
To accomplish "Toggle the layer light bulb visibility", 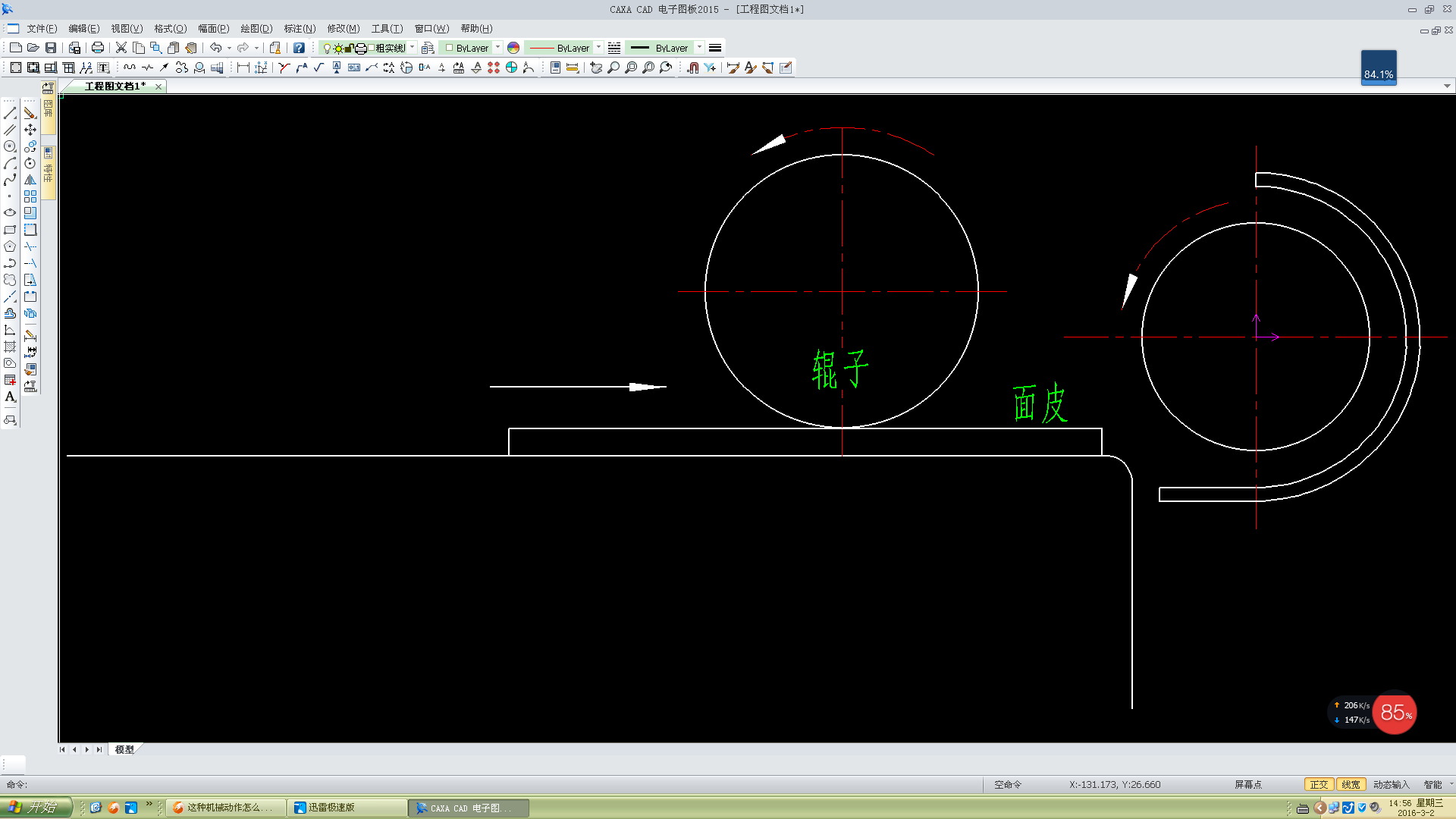I will pyautogui.click(x=327, y=48).
